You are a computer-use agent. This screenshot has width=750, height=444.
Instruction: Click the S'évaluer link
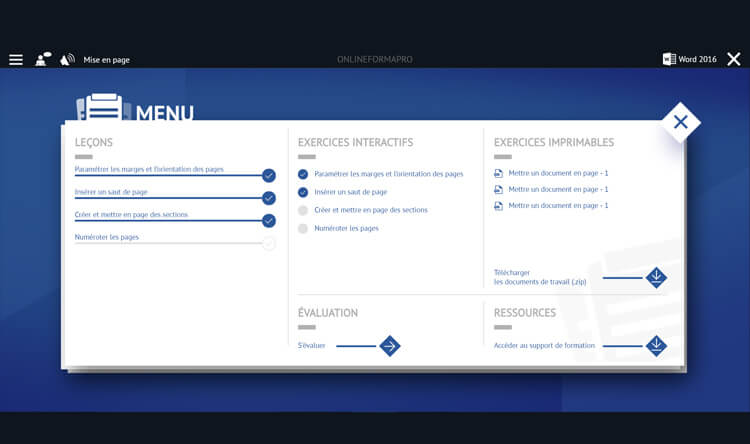tap(311, 345)
